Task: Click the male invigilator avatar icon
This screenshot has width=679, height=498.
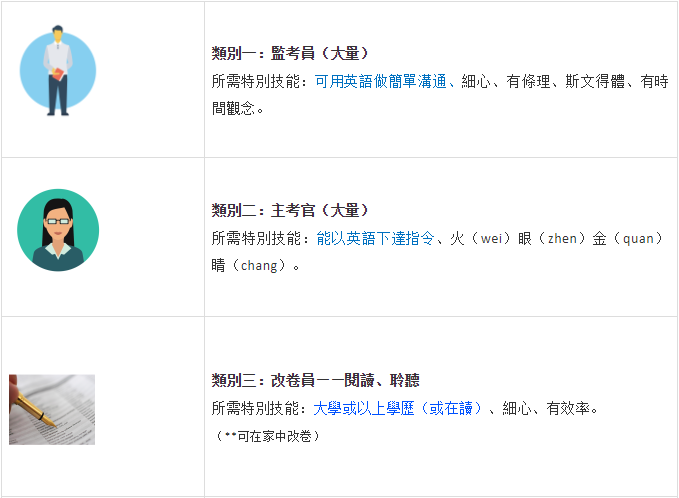Action: click(x=58, y=71)
